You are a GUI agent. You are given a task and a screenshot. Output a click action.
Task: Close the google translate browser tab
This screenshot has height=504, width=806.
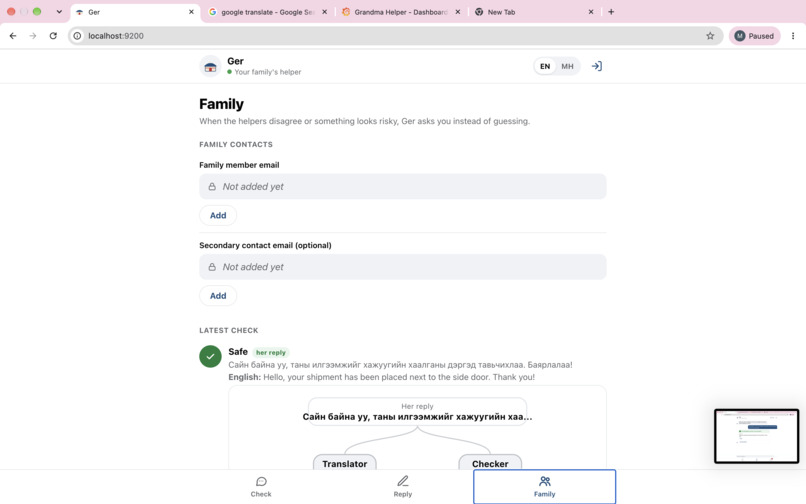point(324,12)
